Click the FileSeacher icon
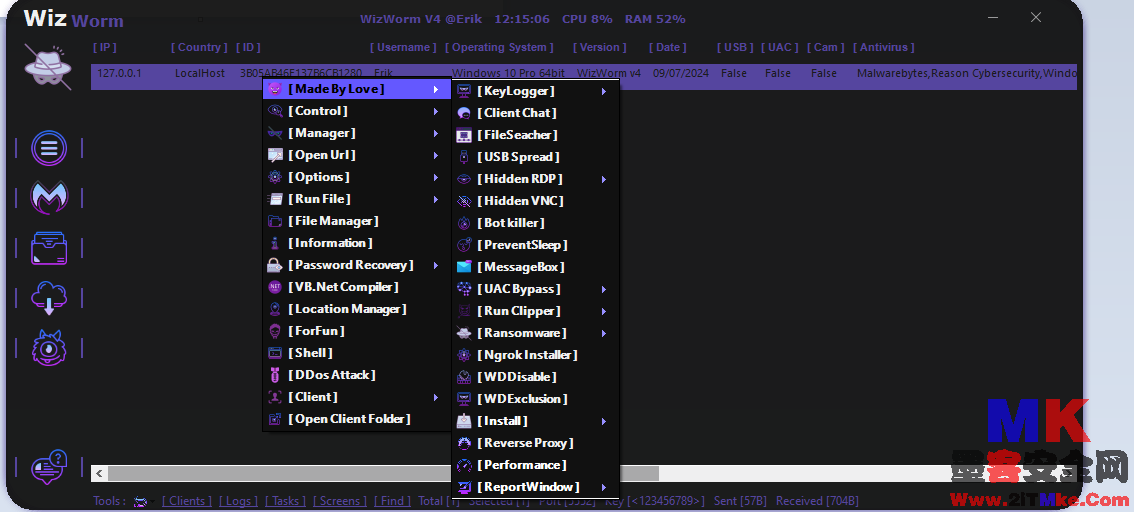The height and width of the screenshot is (512, 1134). [x=464, y=135]
